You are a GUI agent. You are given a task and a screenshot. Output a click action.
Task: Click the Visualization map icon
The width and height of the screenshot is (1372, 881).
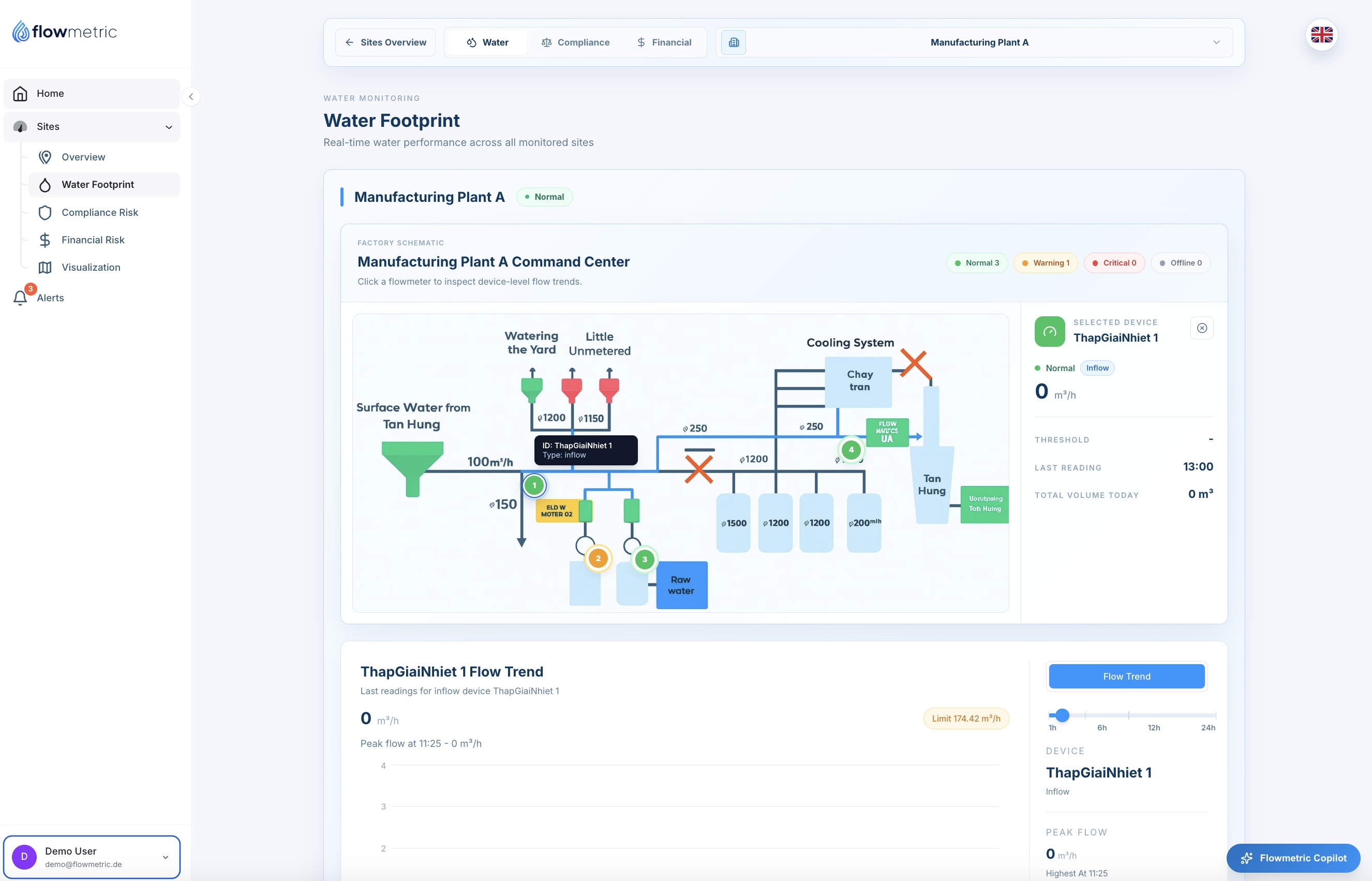[x=45, y=267]
